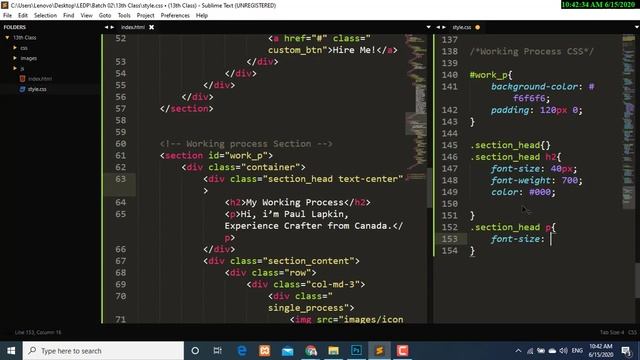Screen dimensions: 640x360
Task: Select the style.css tab
Action: coord(462,27)
